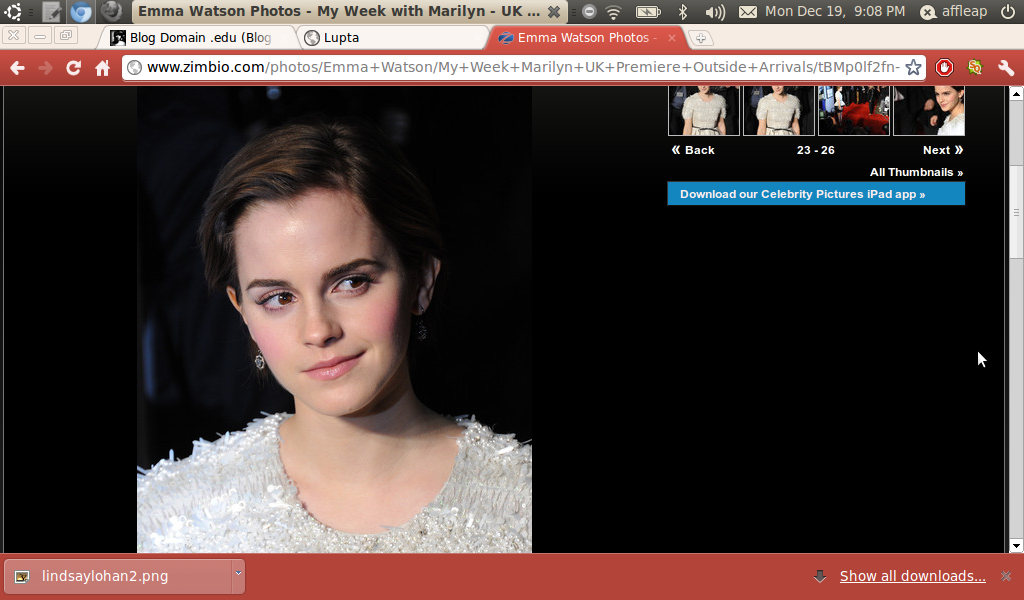Screen dimensions: 1024x600
Task: Open the power session menu icon
Action: (1008, 12)
